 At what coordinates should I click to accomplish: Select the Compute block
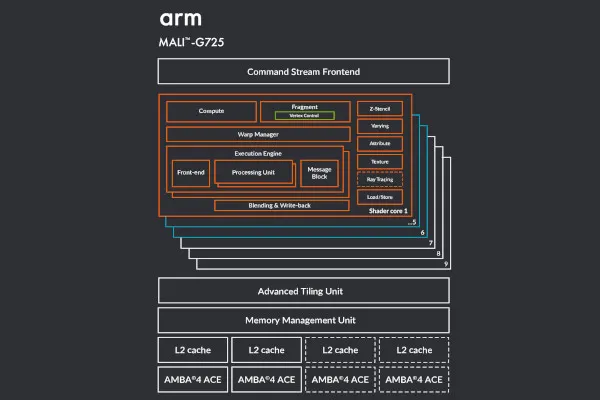pos(211,111)
